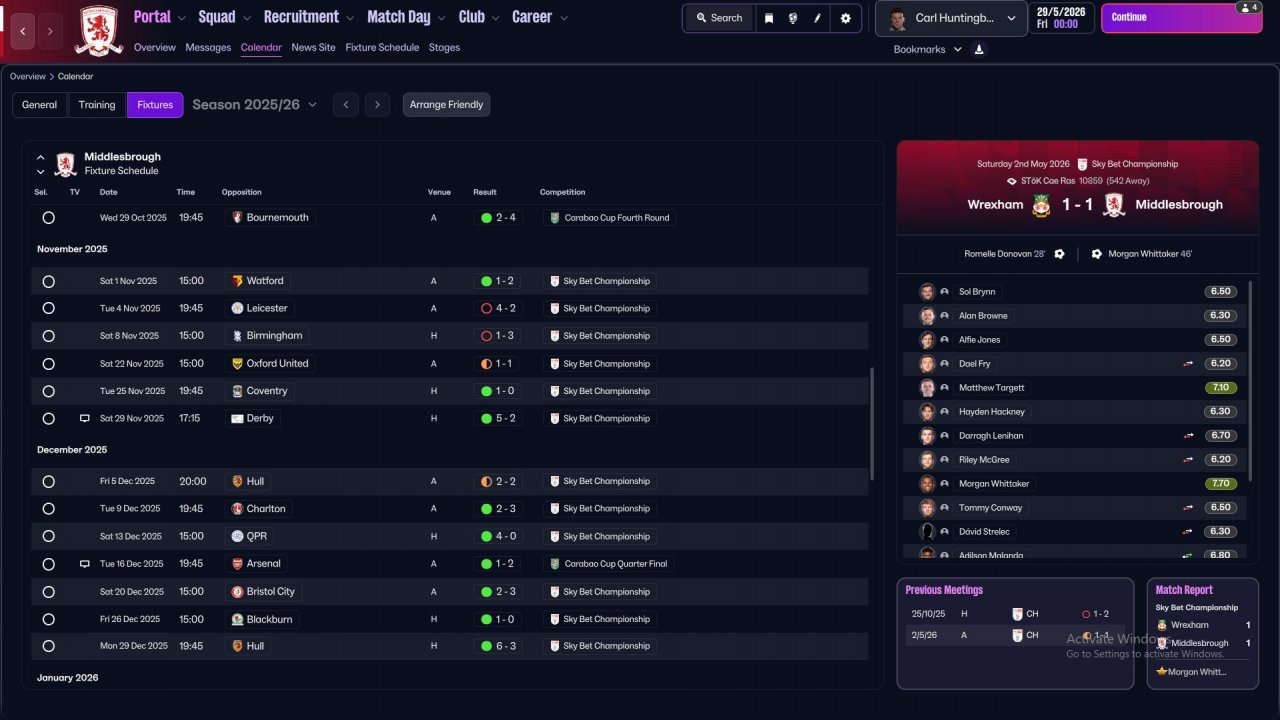Click the Carabao Cup icon on Bournemouth row
Viewport: 1280px width, 720px height.
click(x=555, y=217)
